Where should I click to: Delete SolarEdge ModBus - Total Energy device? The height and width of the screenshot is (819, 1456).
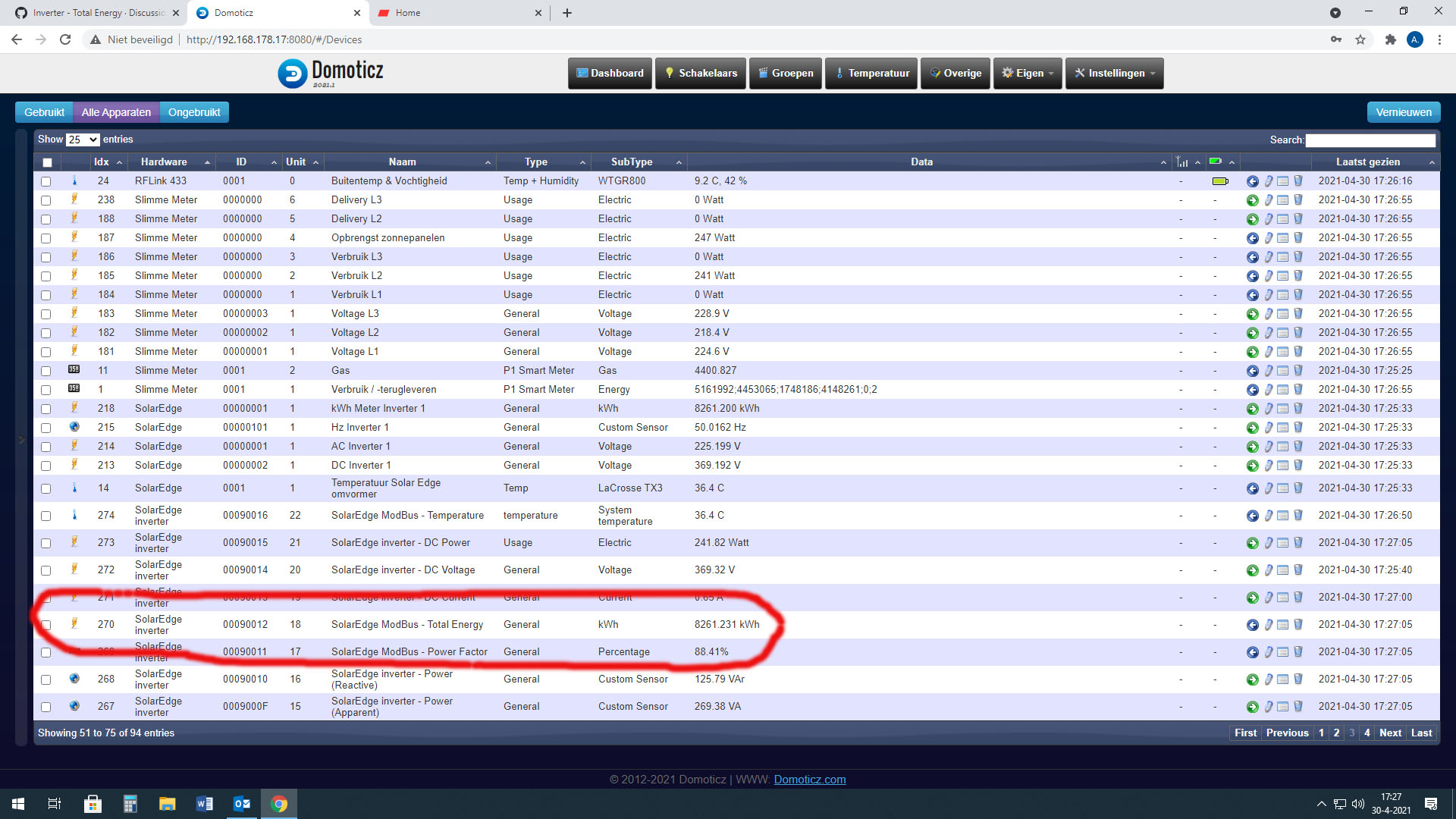coord(1298,625)
